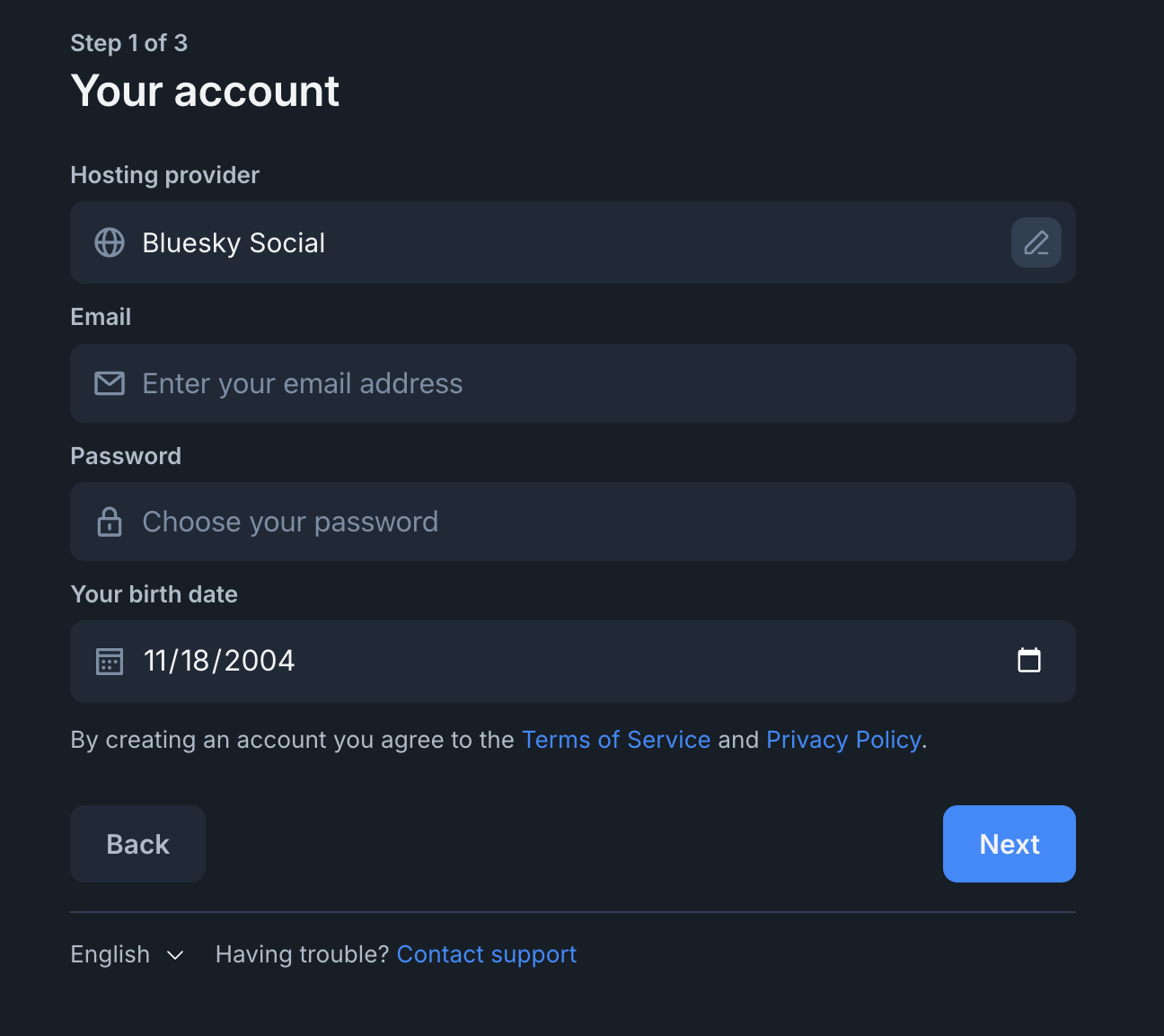The height and width of the screenshot is (1036, 1164).
Task: Focus the Enter your email address field
Action: [573, 383]
